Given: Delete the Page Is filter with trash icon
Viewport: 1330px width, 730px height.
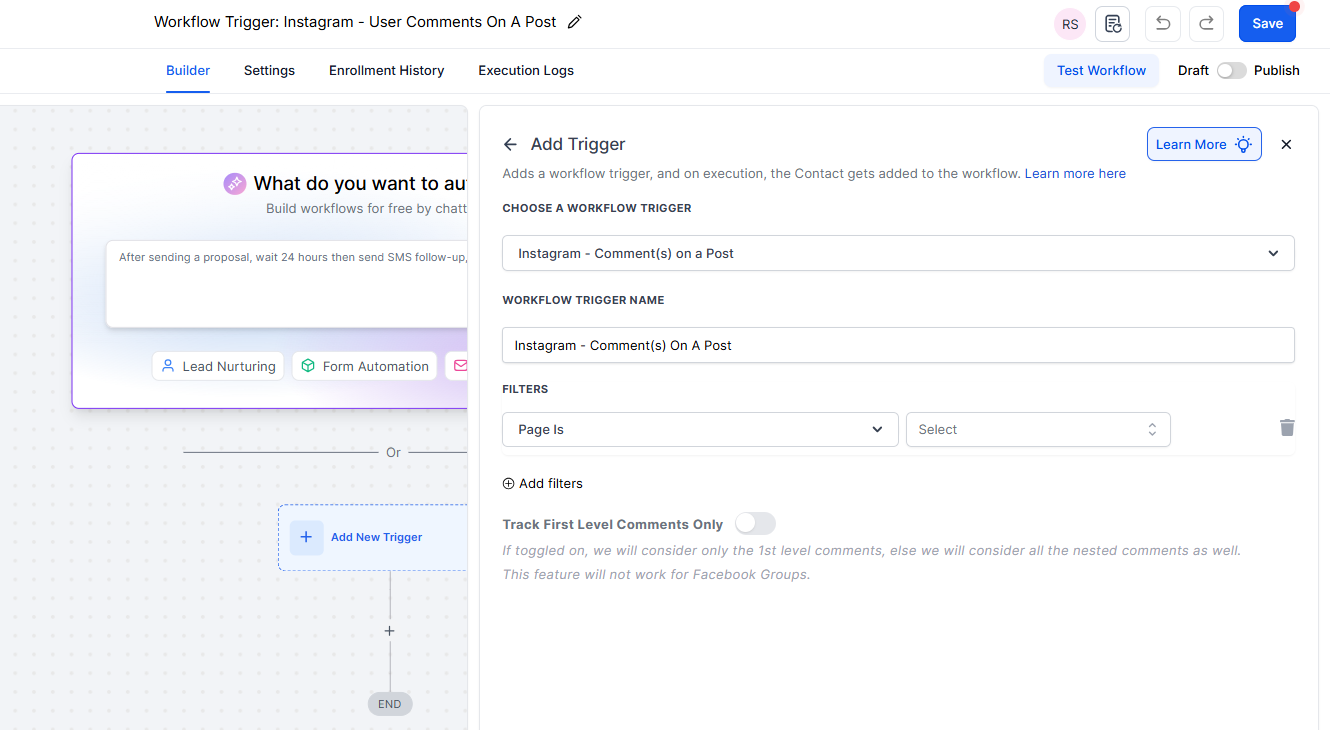Looking at the screenshot, I should click(x=1287, y=428).
